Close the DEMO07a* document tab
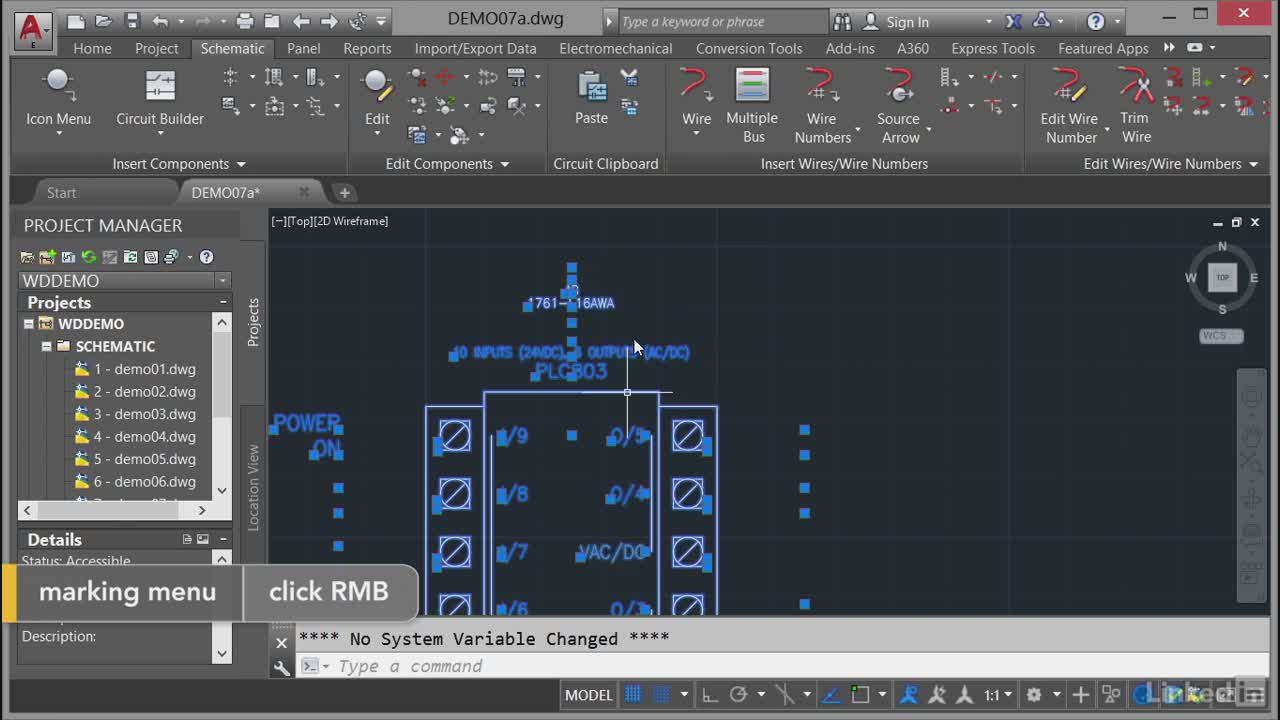The image size is (1280, 720). tap(304, 192)
